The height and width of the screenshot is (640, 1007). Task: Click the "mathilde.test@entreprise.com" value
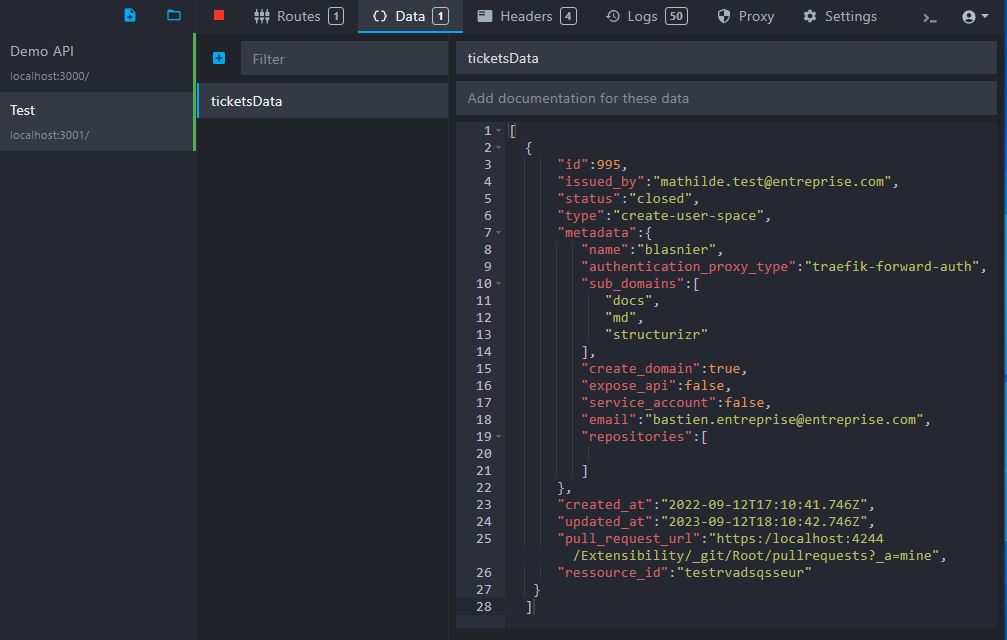tap(772, 182)
